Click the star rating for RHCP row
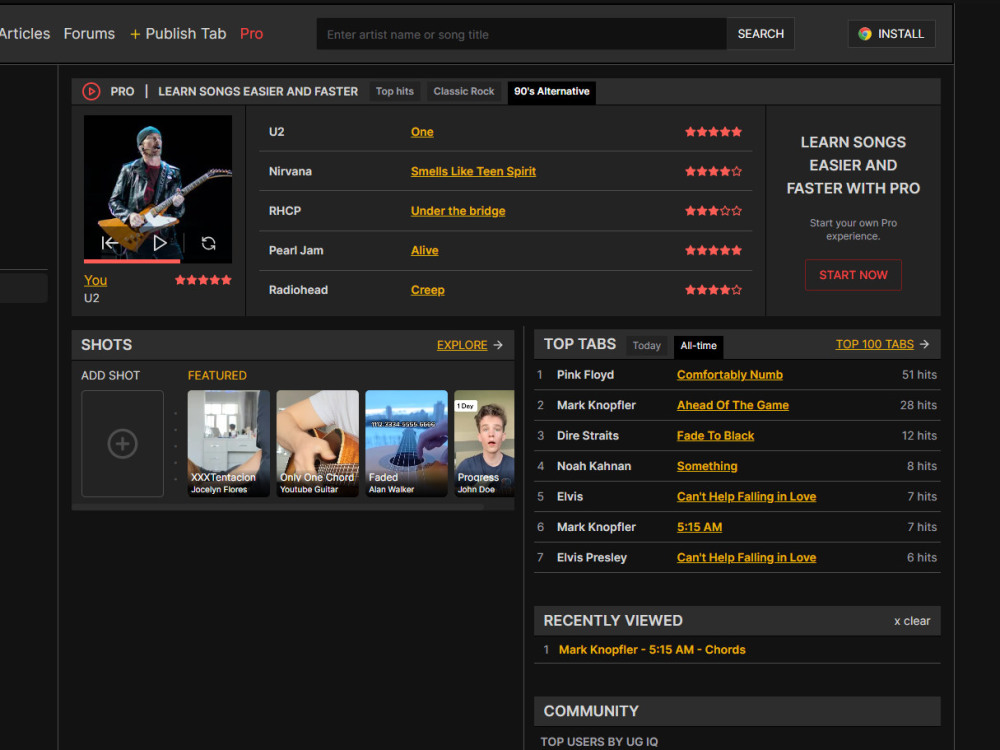Screen dimensions: 1000x750 click(713, 211)
